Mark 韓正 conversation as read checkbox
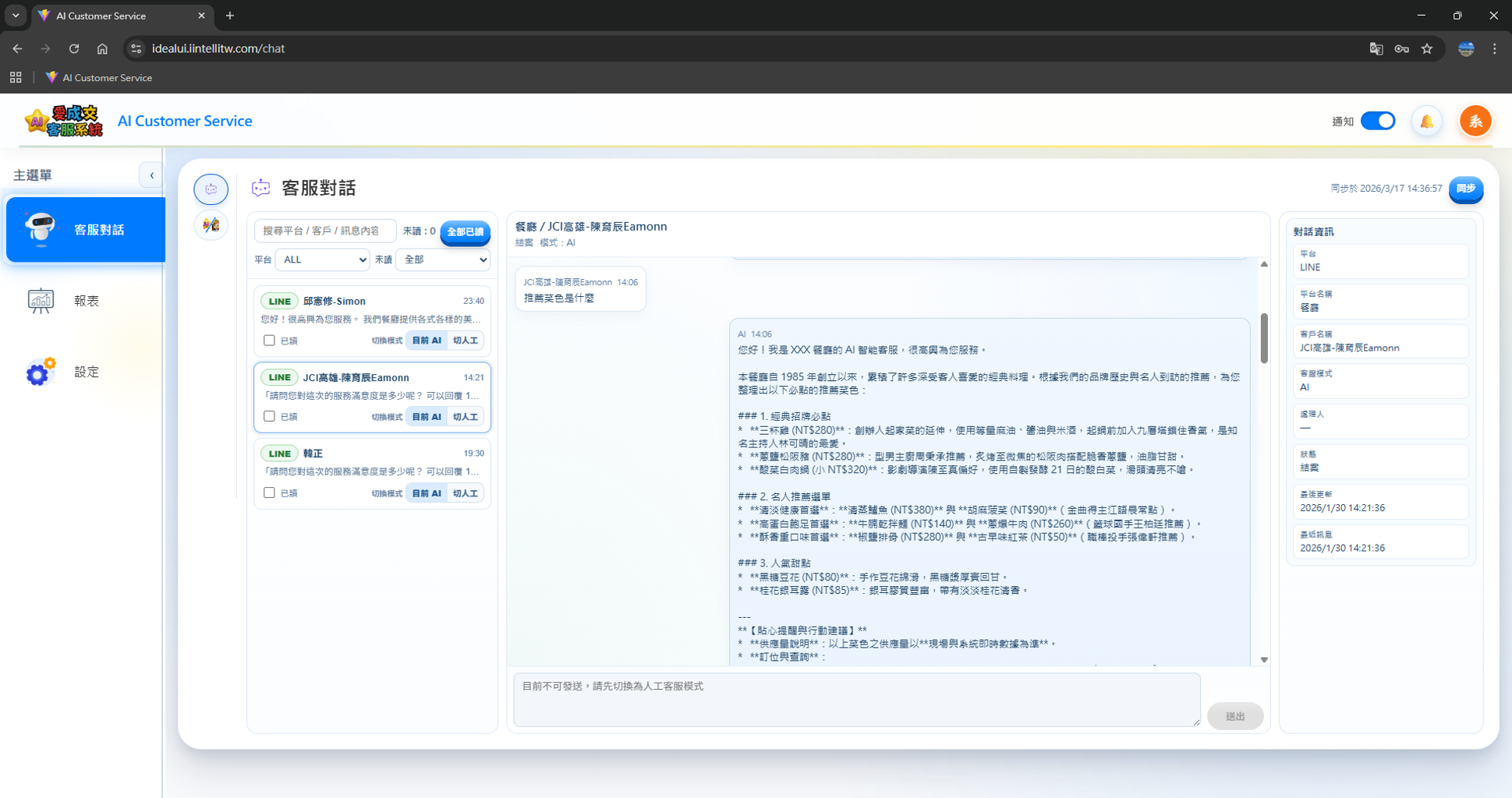 coord(269,493)
